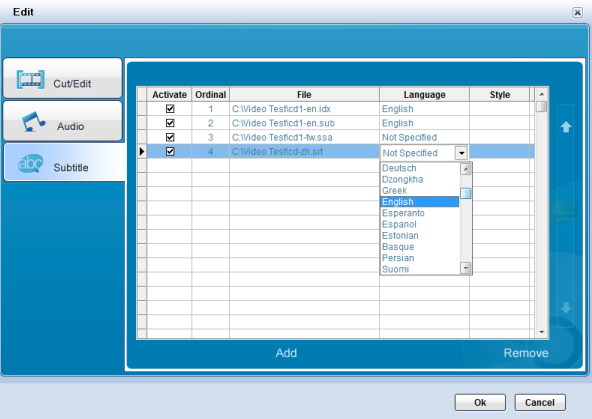The height and width of the screenshot is (419, 592).
Task: Open the Cut/Edit tab
Action: tap(63, 79)
